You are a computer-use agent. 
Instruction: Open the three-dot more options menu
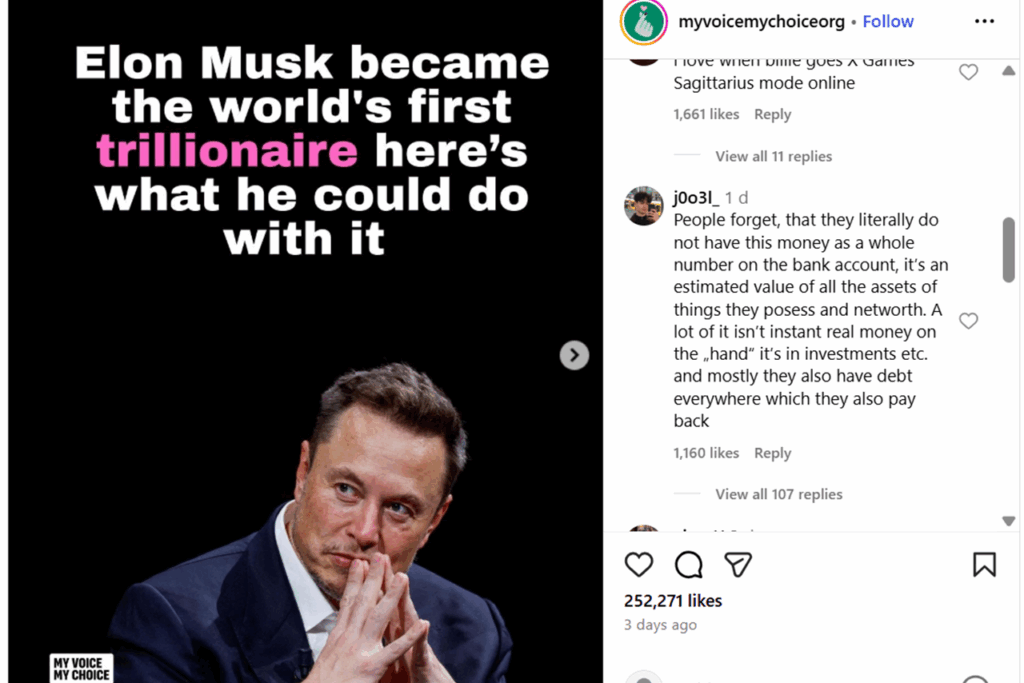tap(984, 21)
